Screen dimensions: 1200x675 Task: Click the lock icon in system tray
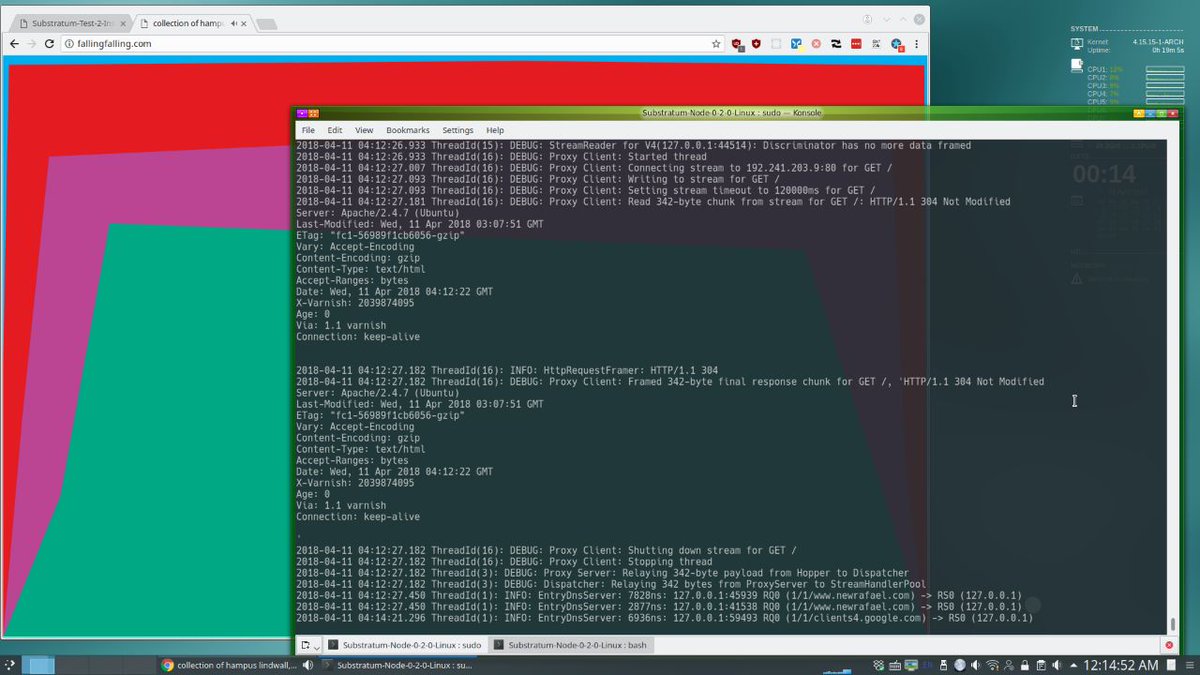(1024, 665)
